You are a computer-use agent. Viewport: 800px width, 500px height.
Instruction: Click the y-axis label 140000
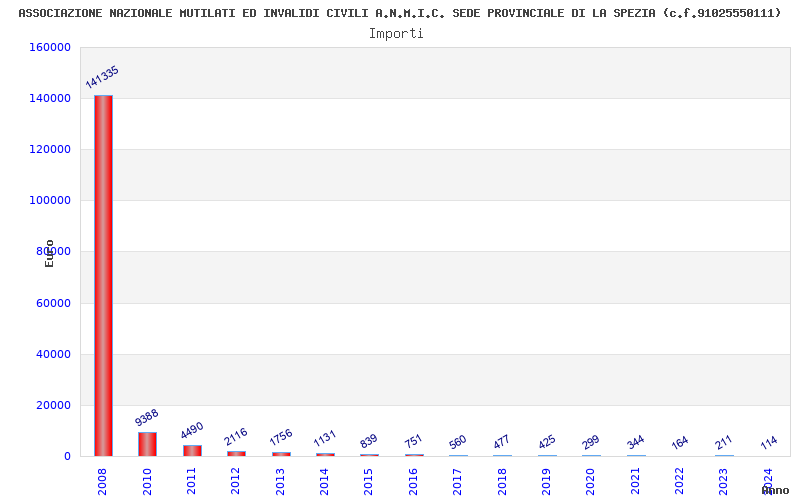click(x=50, y=98)
